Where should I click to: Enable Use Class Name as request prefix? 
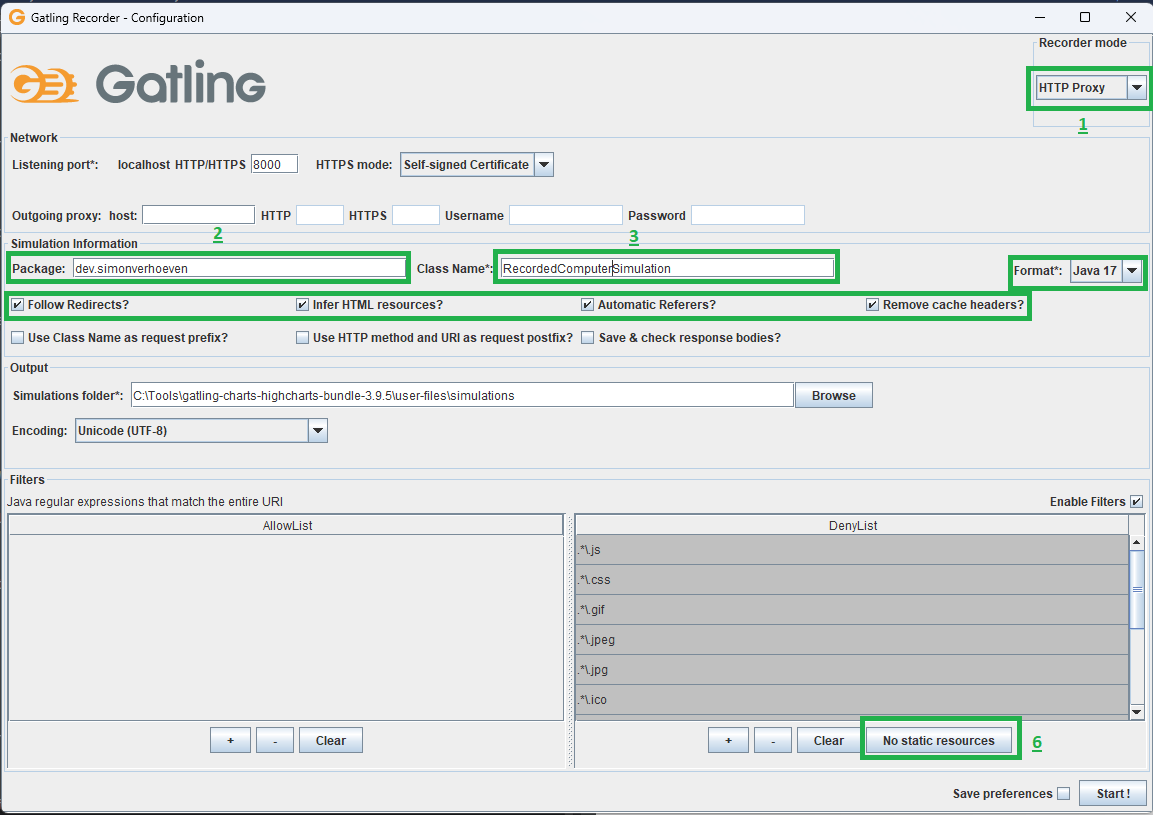18,338
